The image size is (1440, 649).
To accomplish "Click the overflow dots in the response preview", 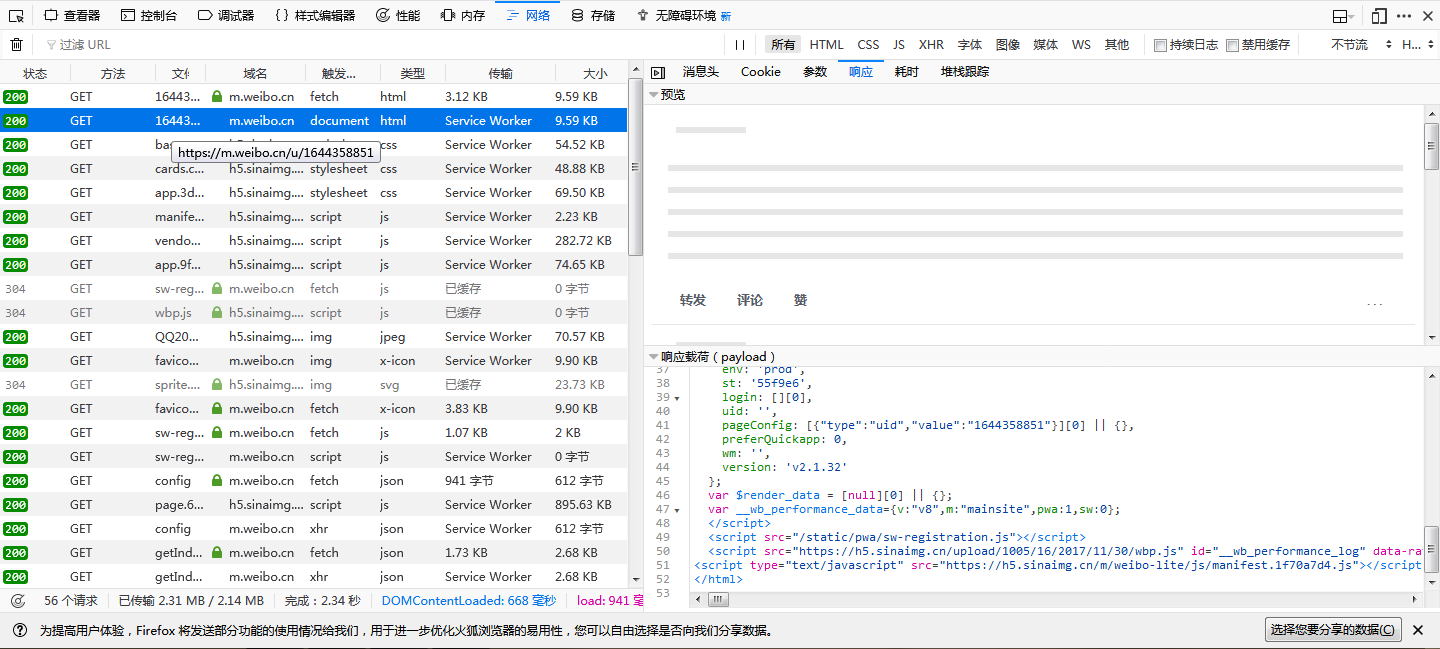I will click(1375, 305).
